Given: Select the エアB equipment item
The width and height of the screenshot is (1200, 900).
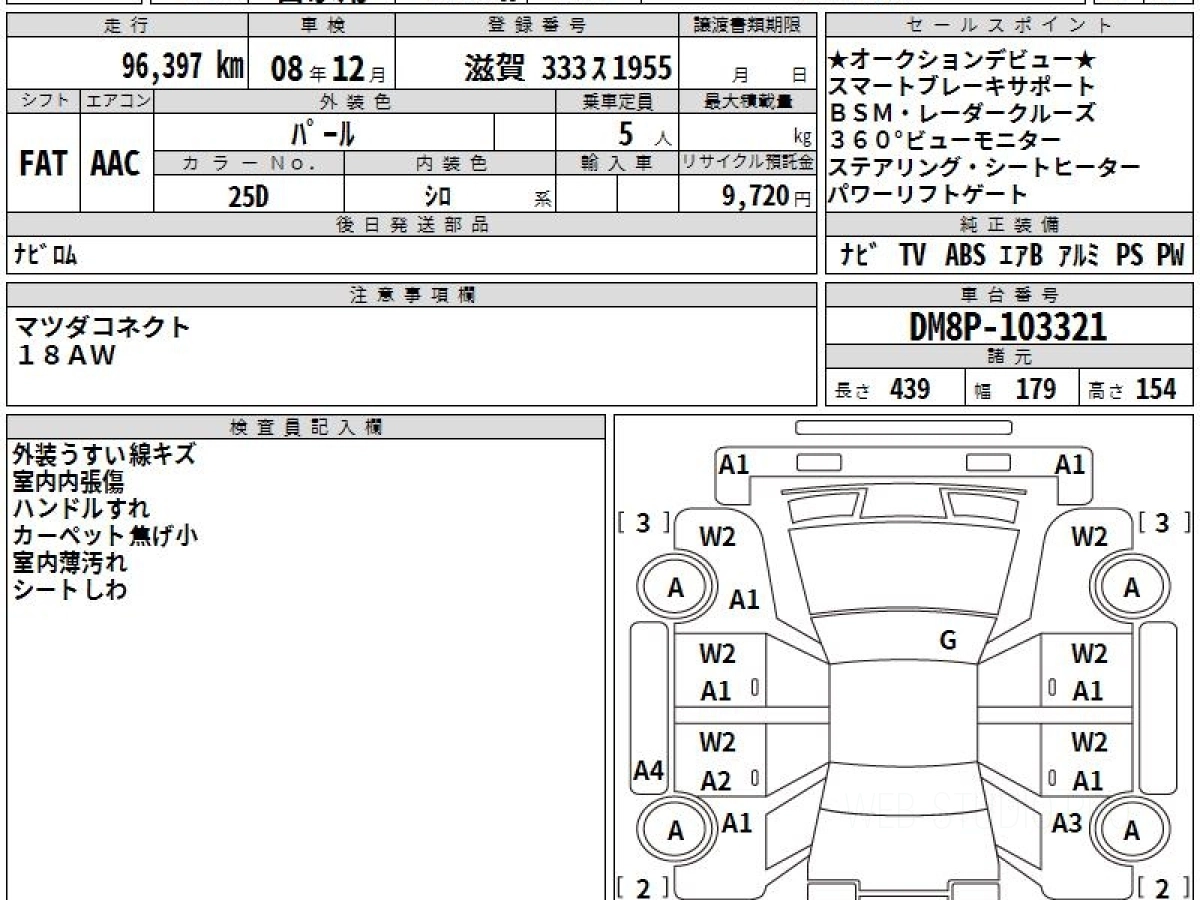Looking at the screenshot, I should click(1021, 255).
